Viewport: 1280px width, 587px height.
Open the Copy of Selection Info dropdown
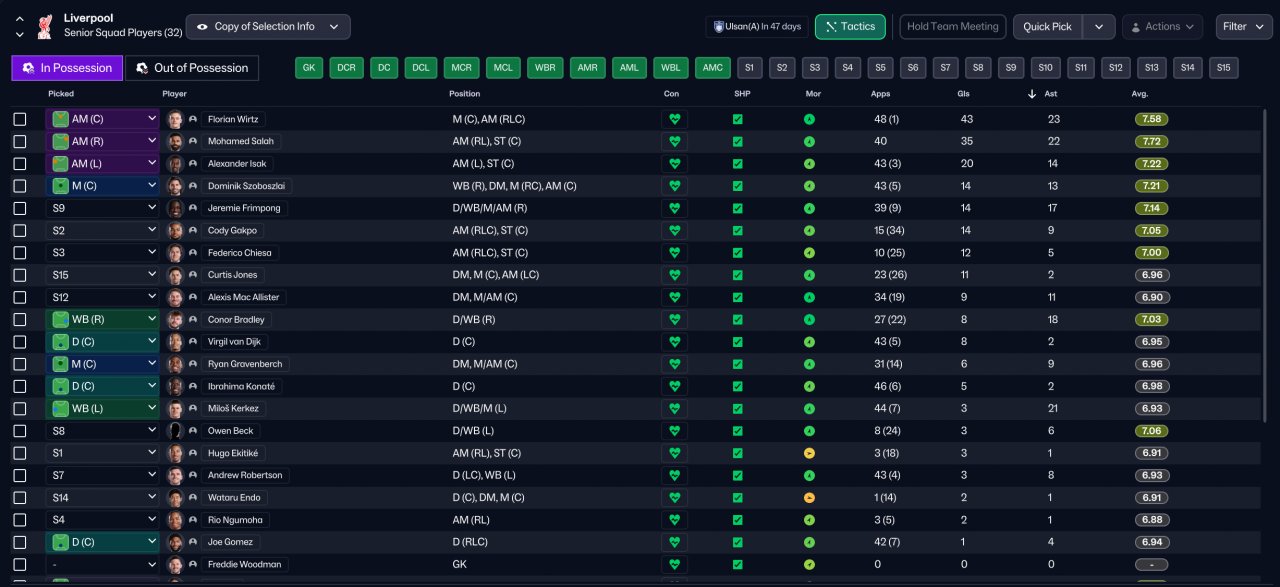pos(268,27)
